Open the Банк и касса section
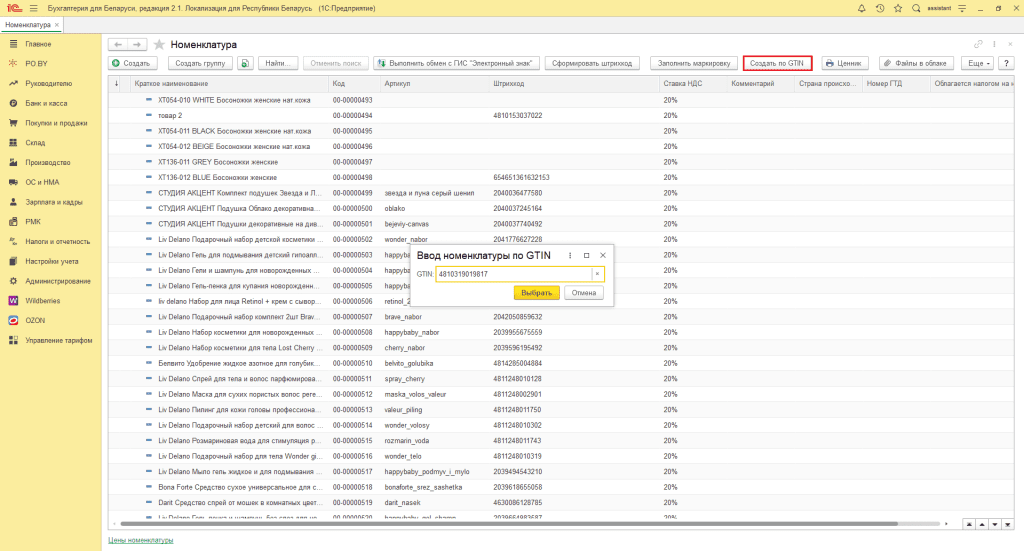The width and height of the screenshot is (1024, 551). 46,103
